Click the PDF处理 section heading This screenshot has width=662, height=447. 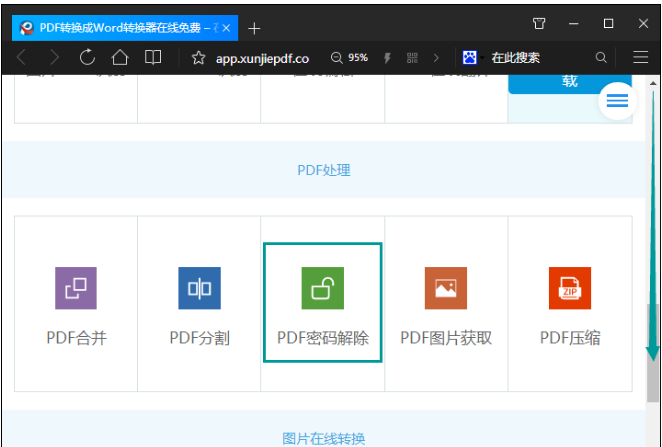324,170
